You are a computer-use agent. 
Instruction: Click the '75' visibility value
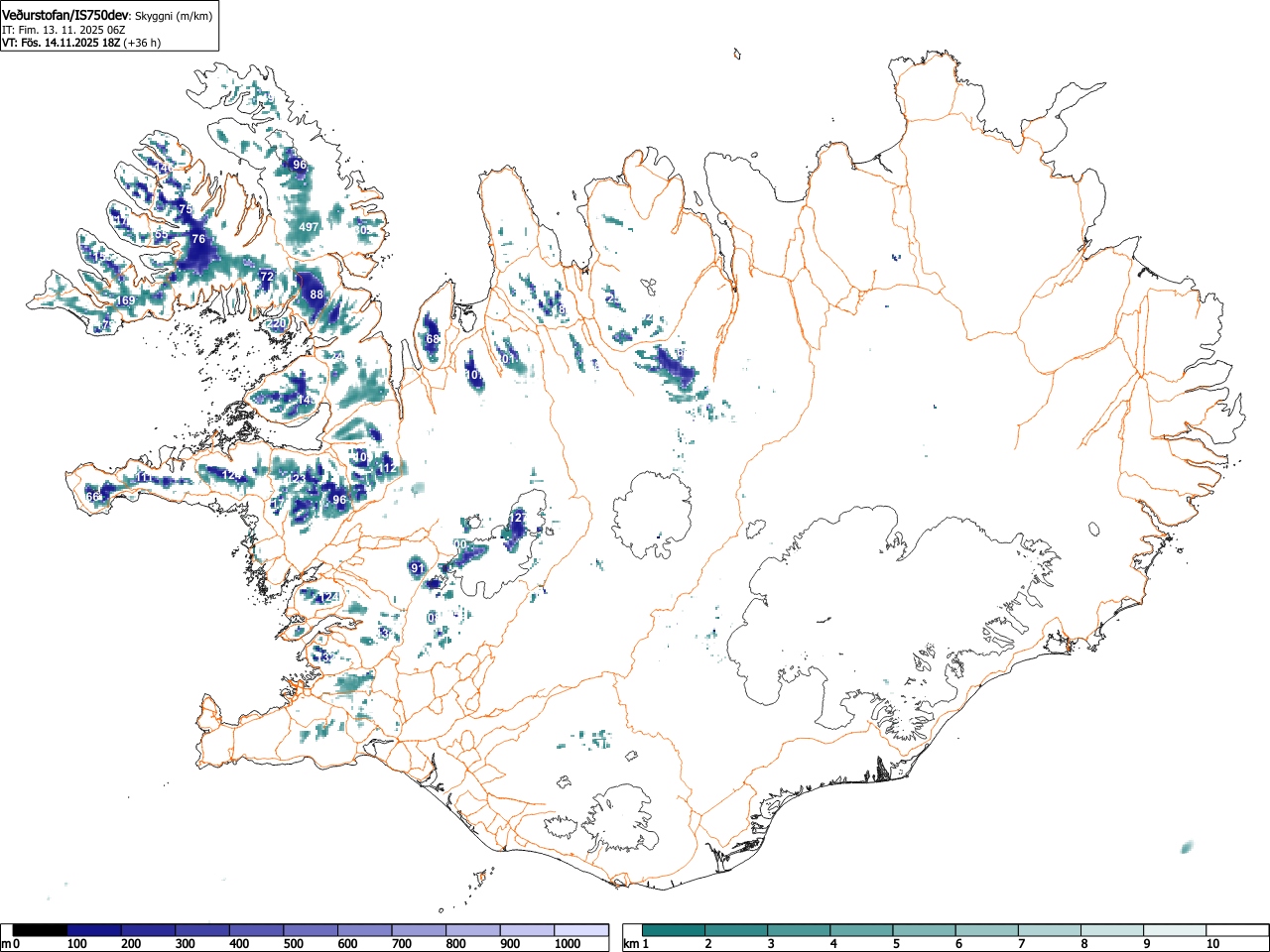click(x=186, y=209)
